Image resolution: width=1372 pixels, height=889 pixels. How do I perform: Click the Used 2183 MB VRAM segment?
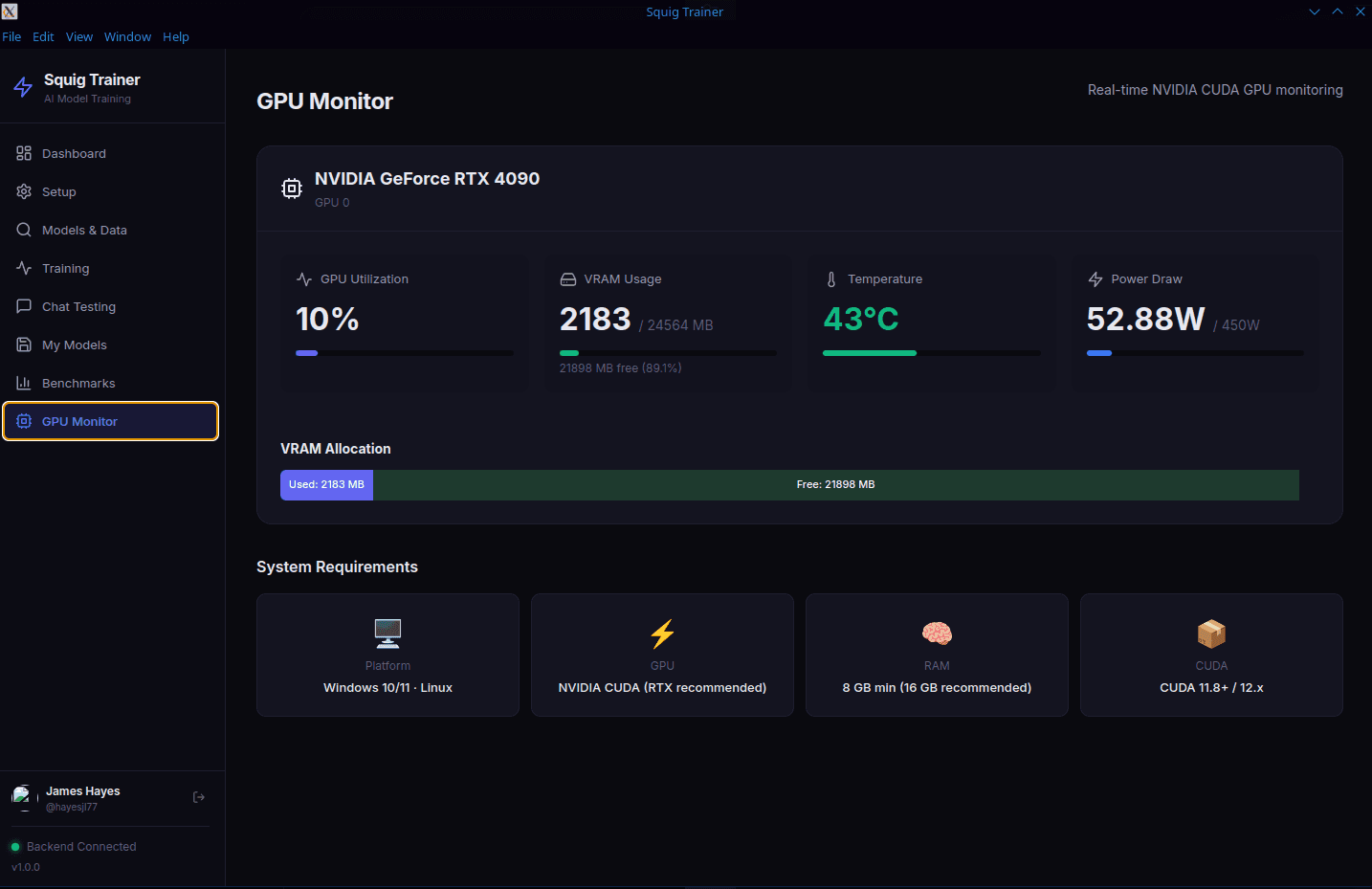[326, 485]
